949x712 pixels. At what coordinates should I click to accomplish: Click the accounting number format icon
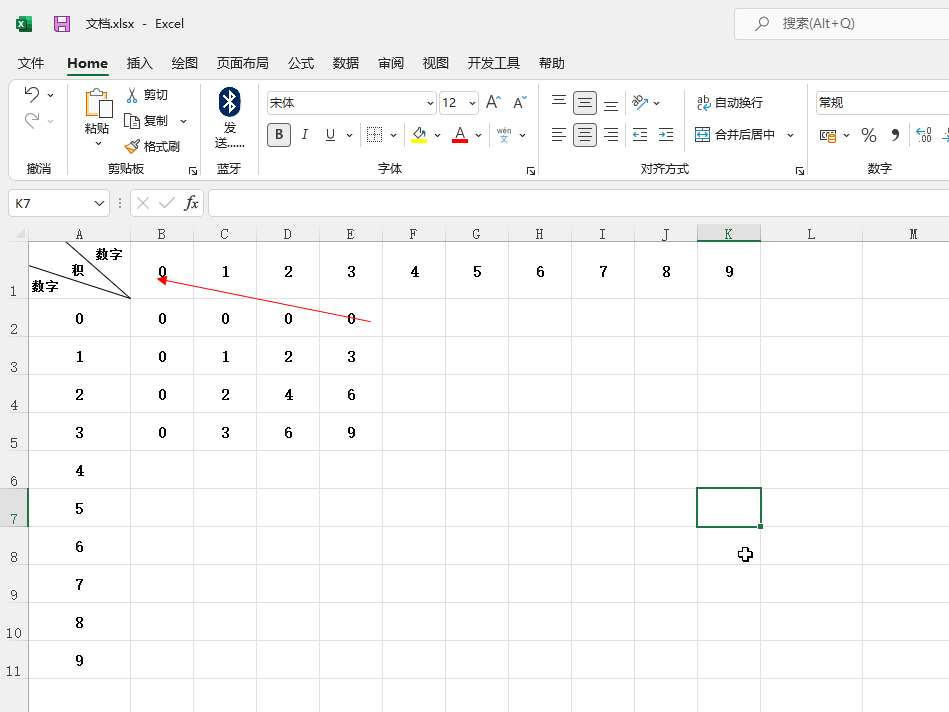pos(828,135)
